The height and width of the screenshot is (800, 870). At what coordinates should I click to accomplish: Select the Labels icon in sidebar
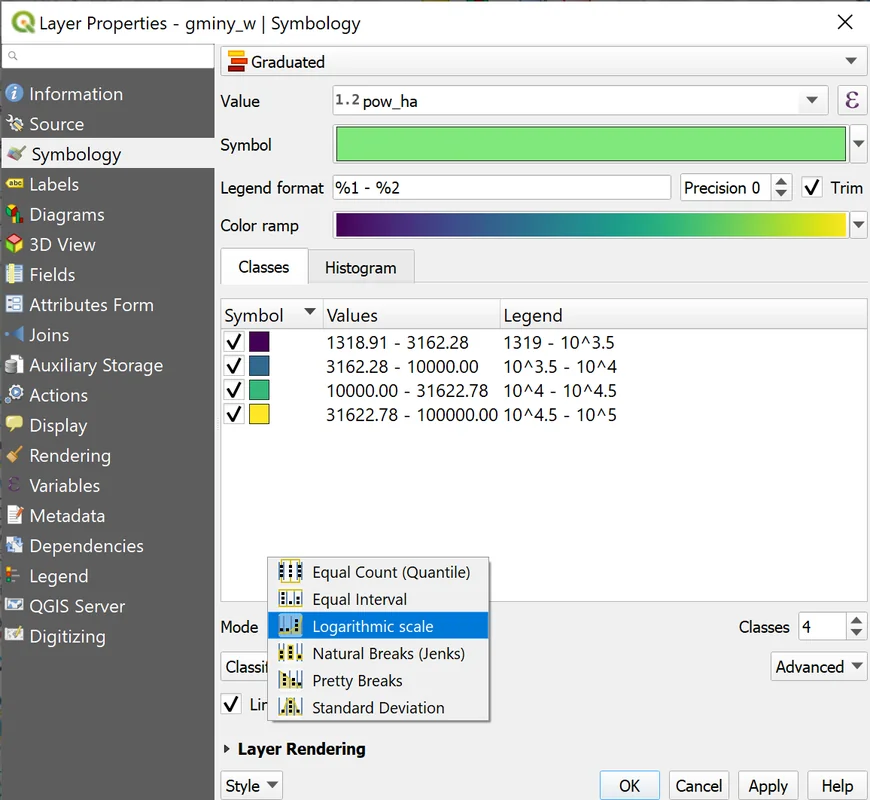click(14, 184)
